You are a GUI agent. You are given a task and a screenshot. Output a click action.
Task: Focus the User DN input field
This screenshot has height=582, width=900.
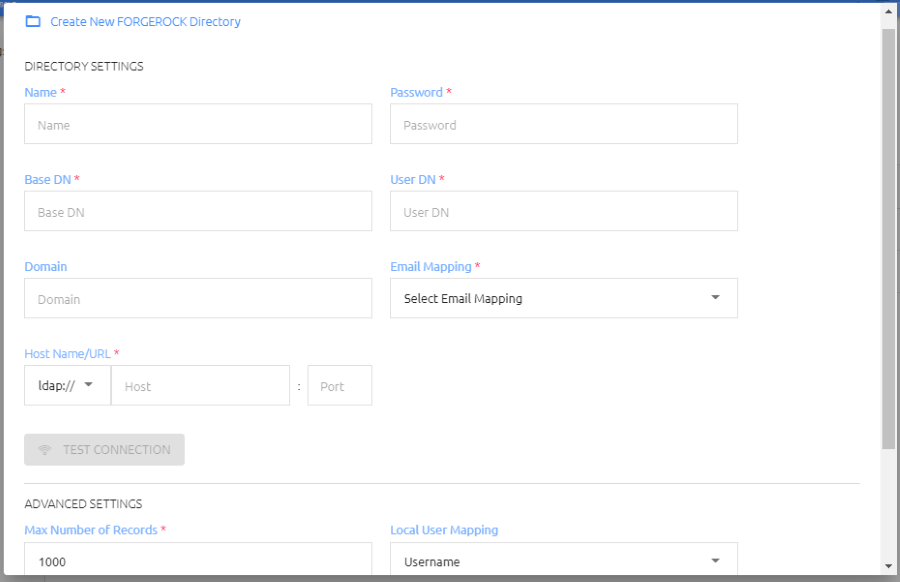point(564,211)
